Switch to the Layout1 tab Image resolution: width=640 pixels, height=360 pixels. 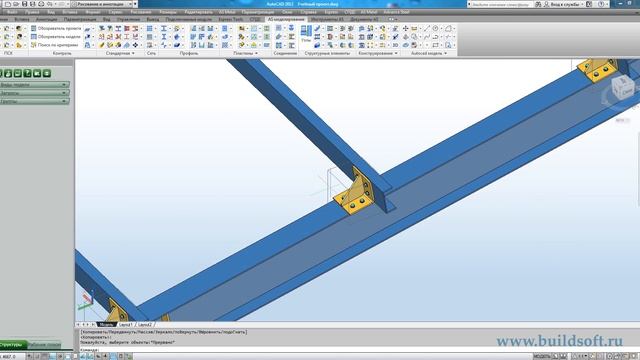[126, 324]
